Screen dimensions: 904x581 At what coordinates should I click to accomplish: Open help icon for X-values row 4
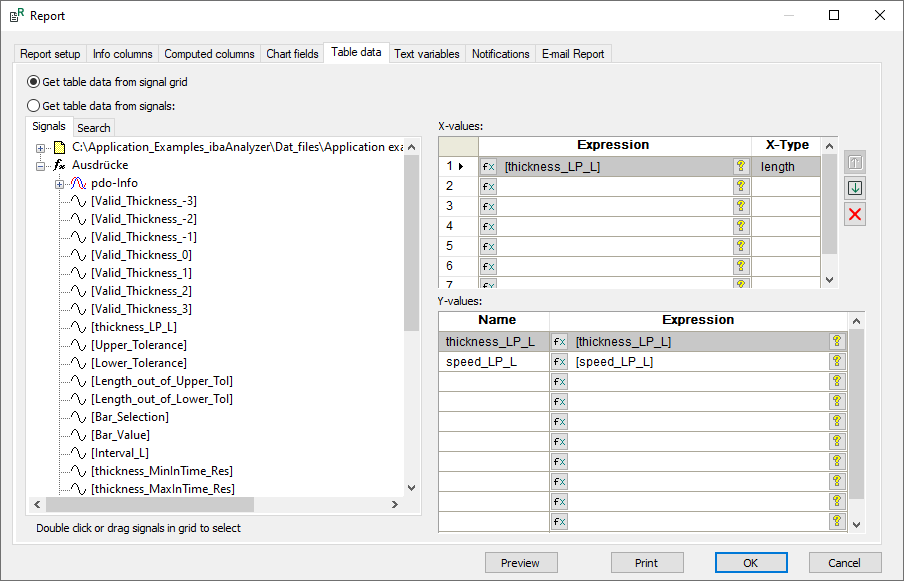741,226
